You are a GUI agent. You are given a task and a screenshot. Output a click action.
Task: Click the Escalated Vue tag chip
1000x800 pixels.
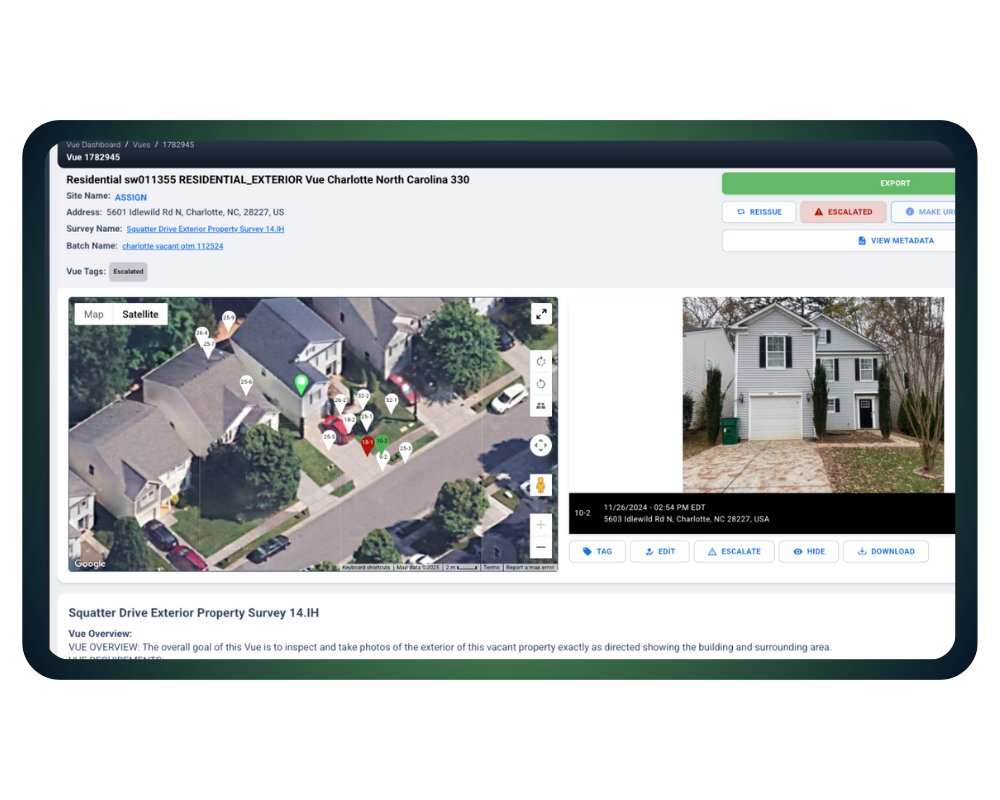128,272
